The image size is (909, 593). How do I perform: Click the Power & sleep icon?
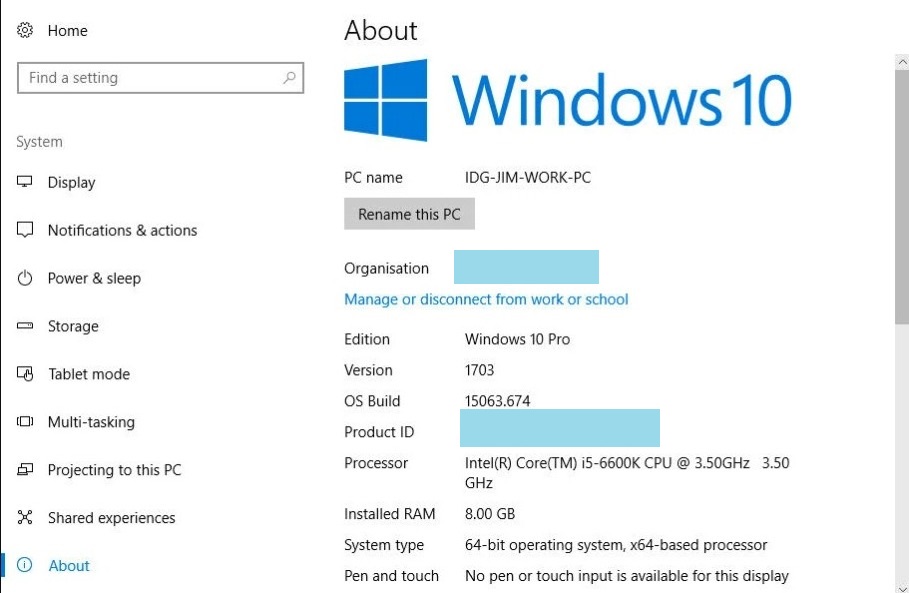25,278
